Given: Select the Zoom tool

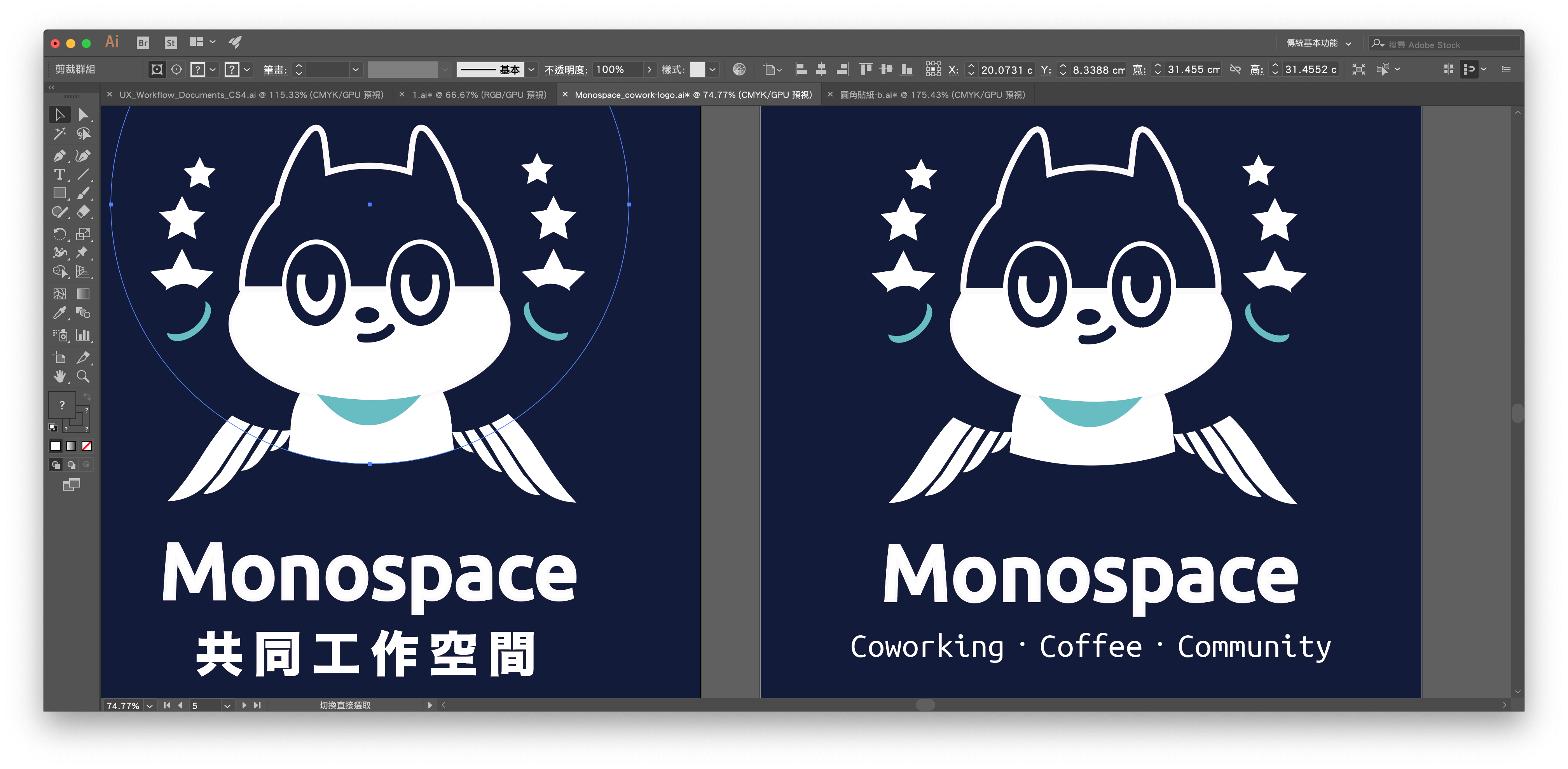Looking at the screenshot, I should pos(84,376).
